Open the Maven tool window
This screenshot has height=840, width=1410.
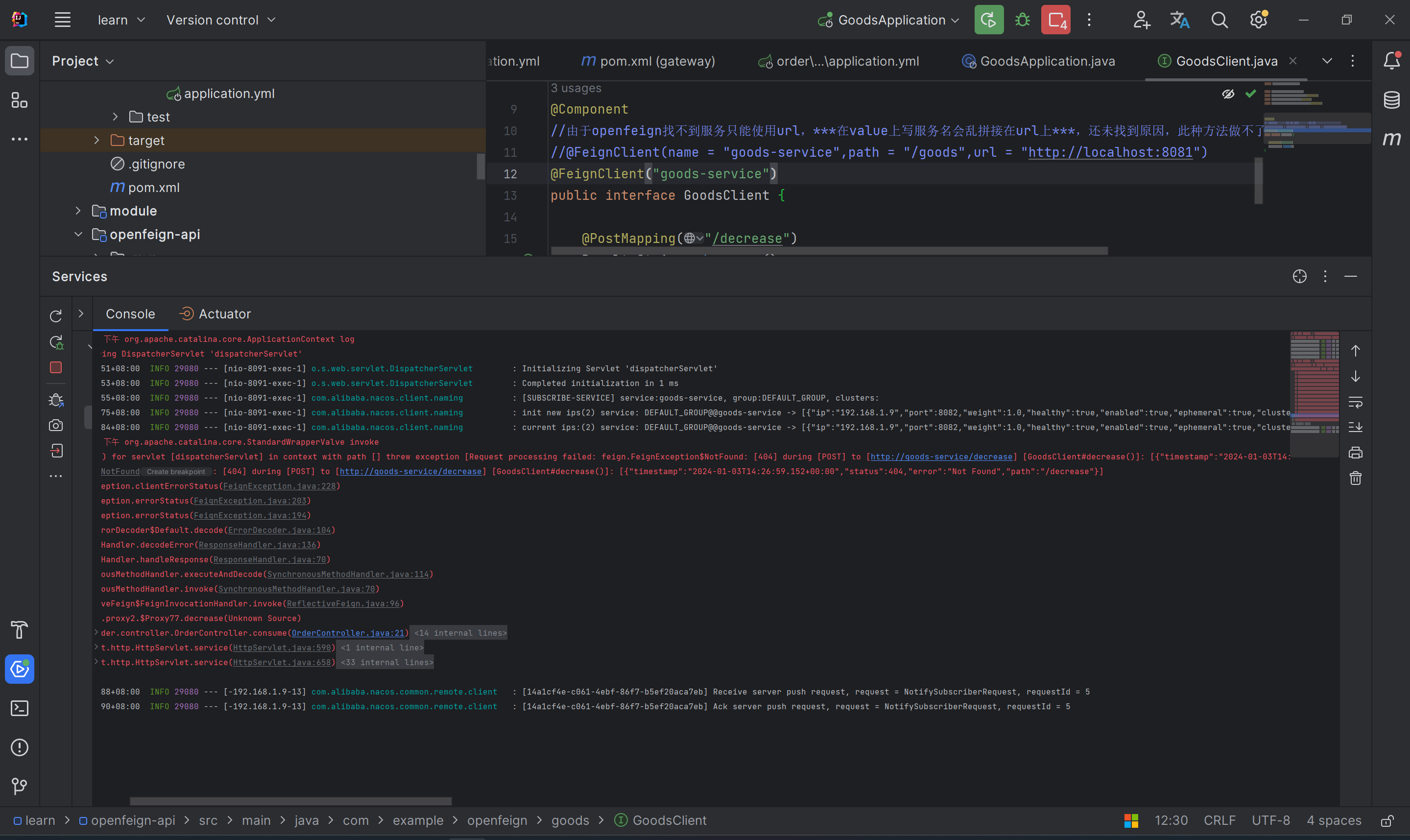[1391, 139]
